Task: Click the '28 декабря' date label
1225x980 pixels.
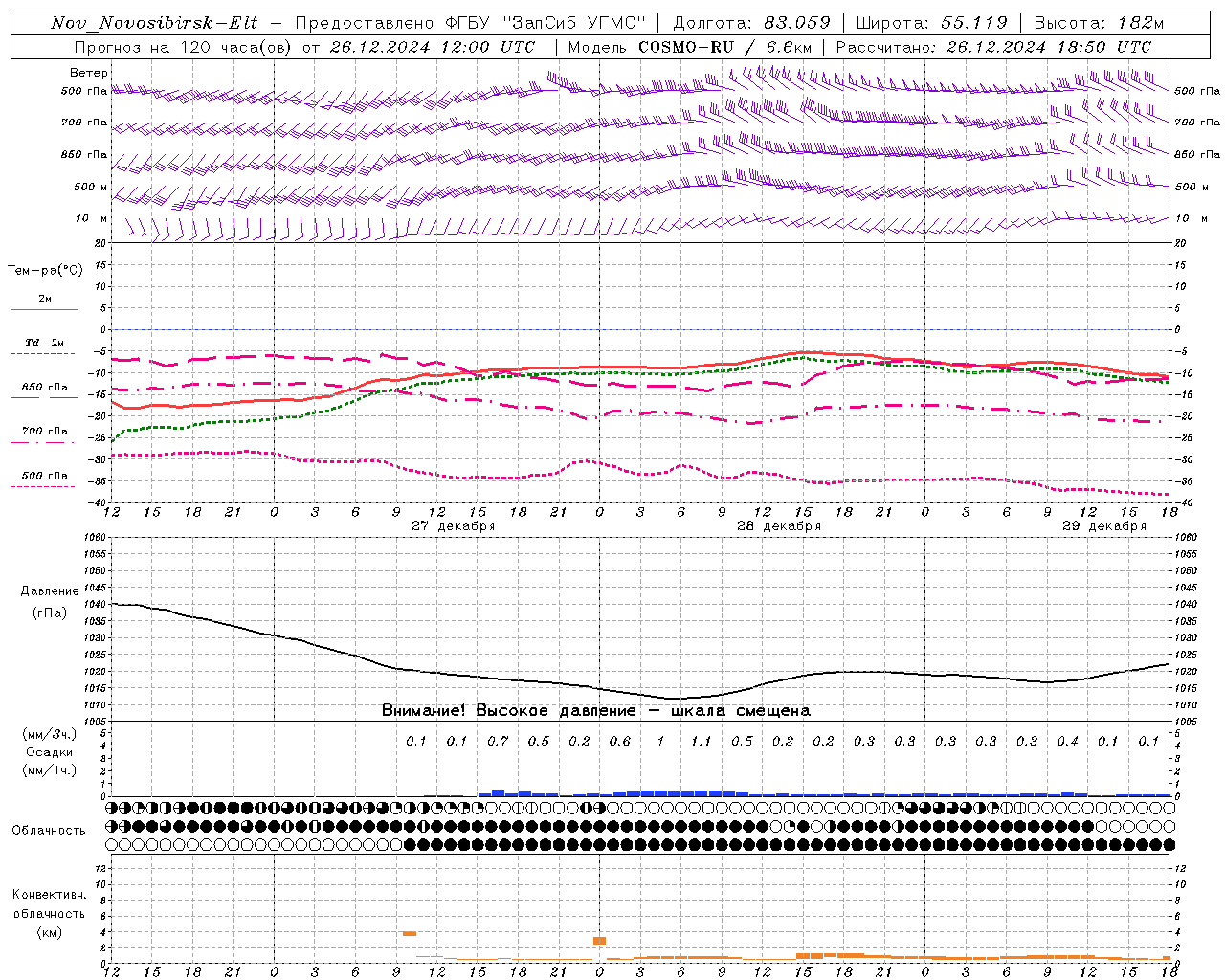Action: (x=778, y=526)
